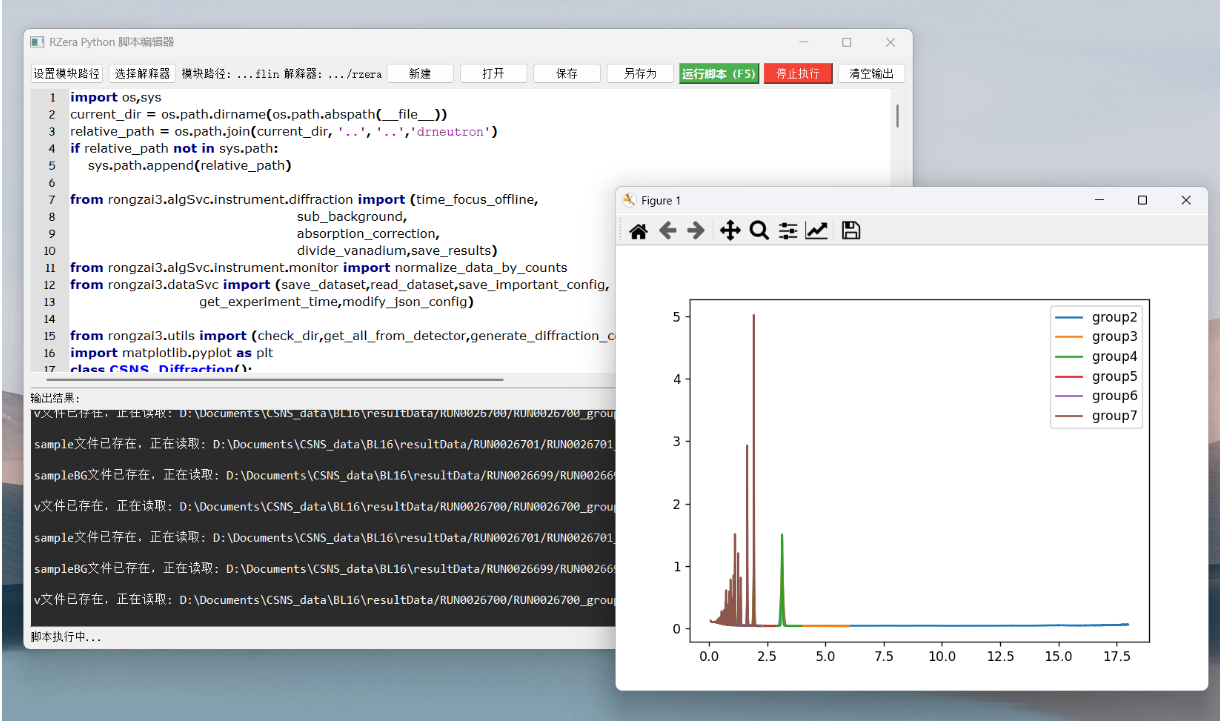Viewport: 1220px width, 721px height.
Task: Stop execution with the red 停止执行 button
Action: (x=797, y=74)
